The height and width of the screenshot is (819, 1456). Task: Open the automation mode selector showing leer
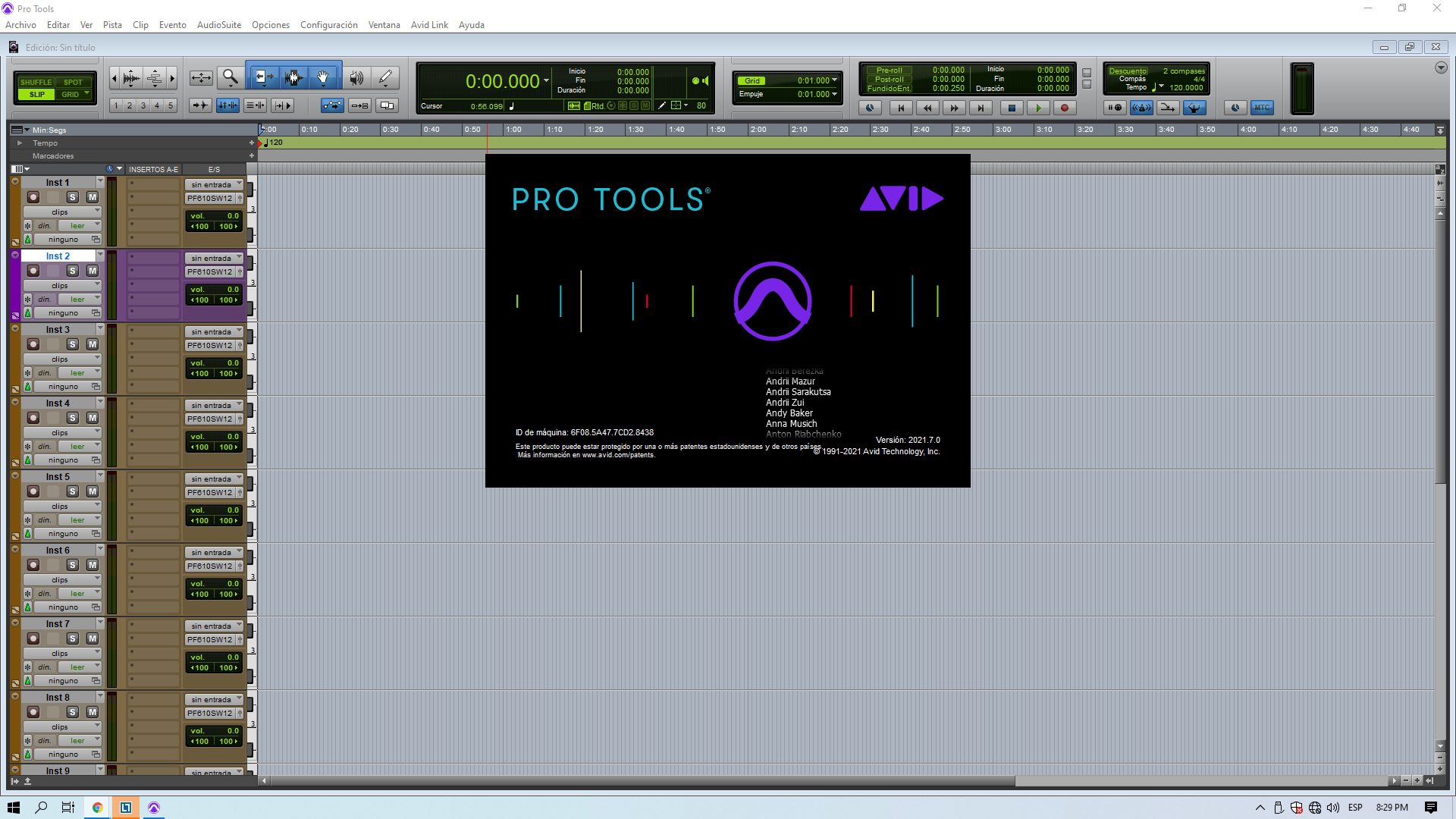point(78,225)
